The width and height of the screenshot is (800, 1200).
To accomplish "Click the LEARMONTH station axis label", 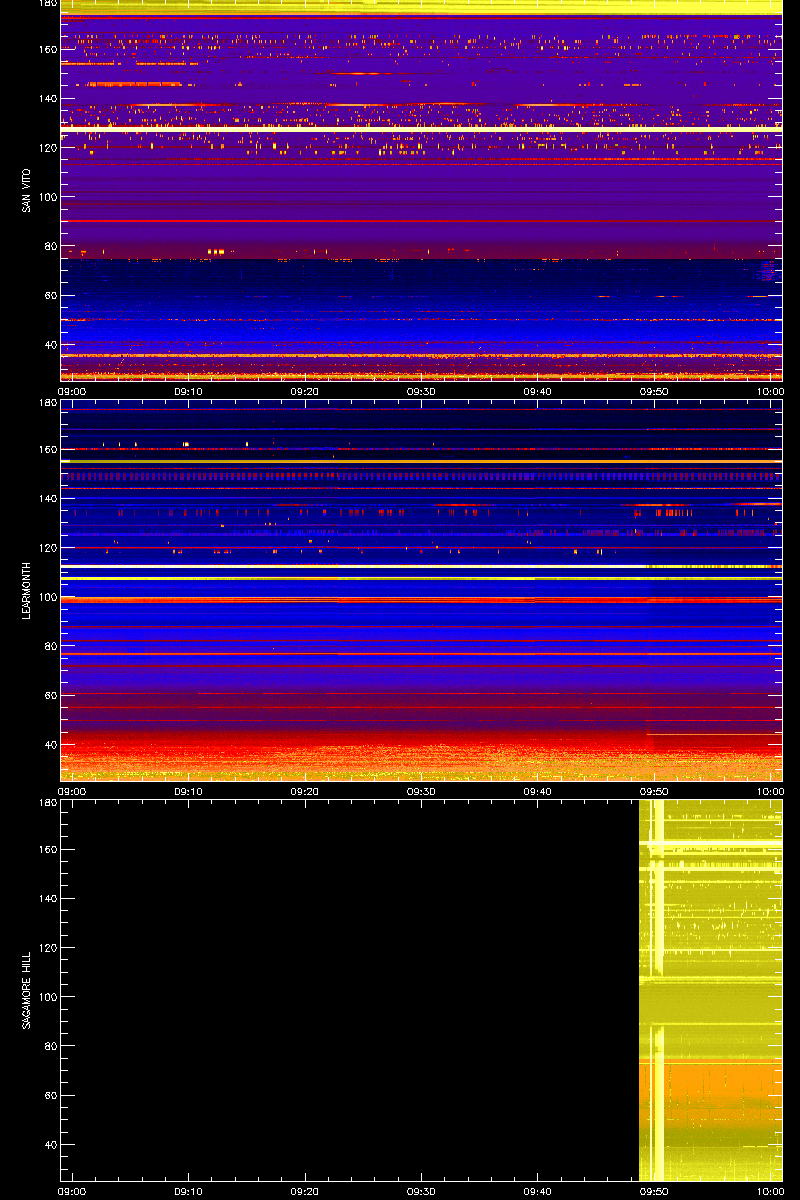I will point(26,590).
